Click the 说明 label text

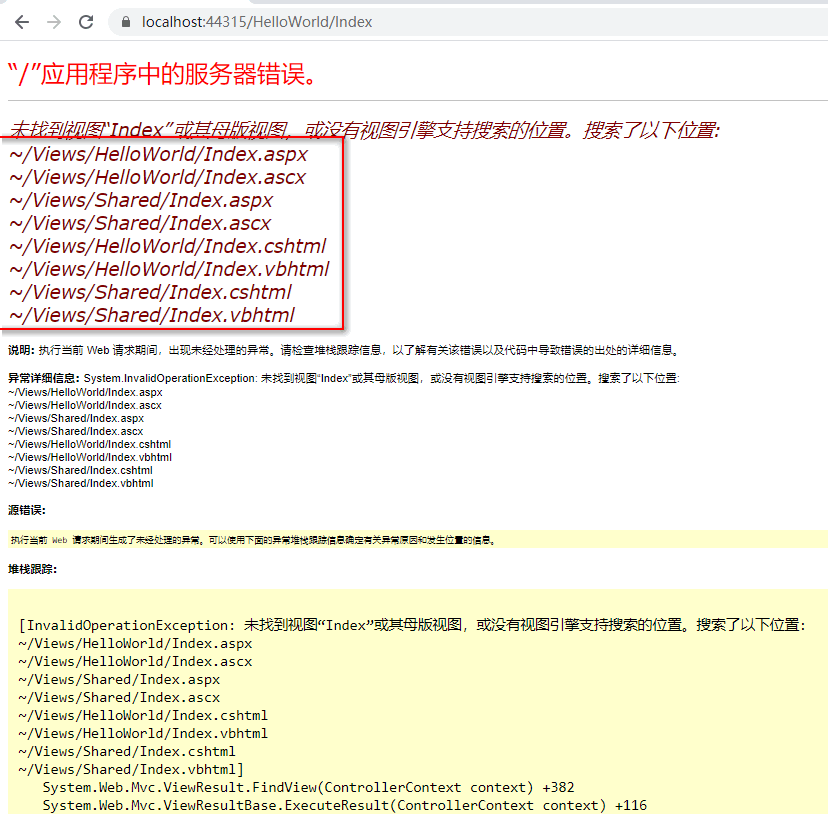coord(21,348)
